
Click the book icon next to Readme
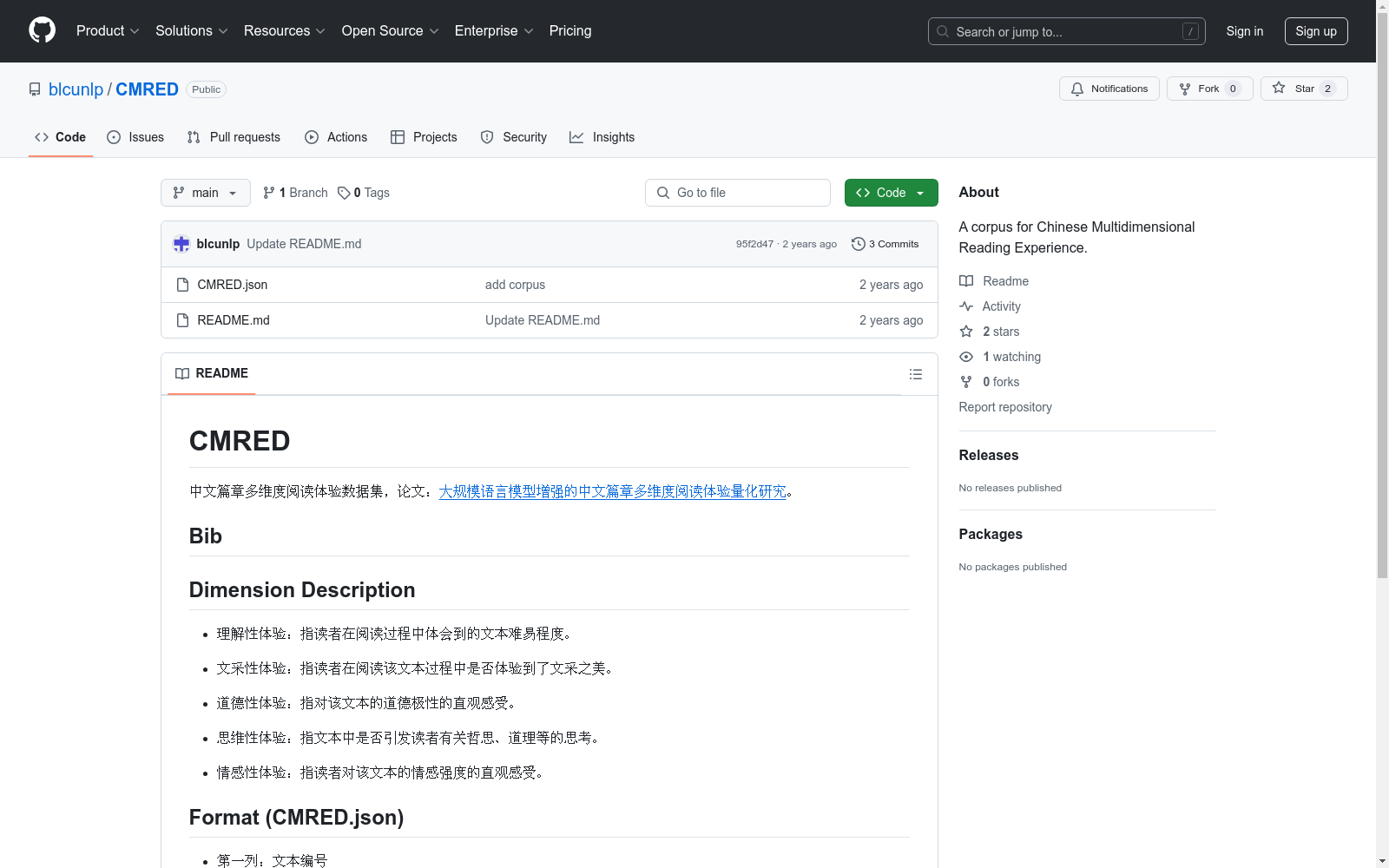(966, 281)
